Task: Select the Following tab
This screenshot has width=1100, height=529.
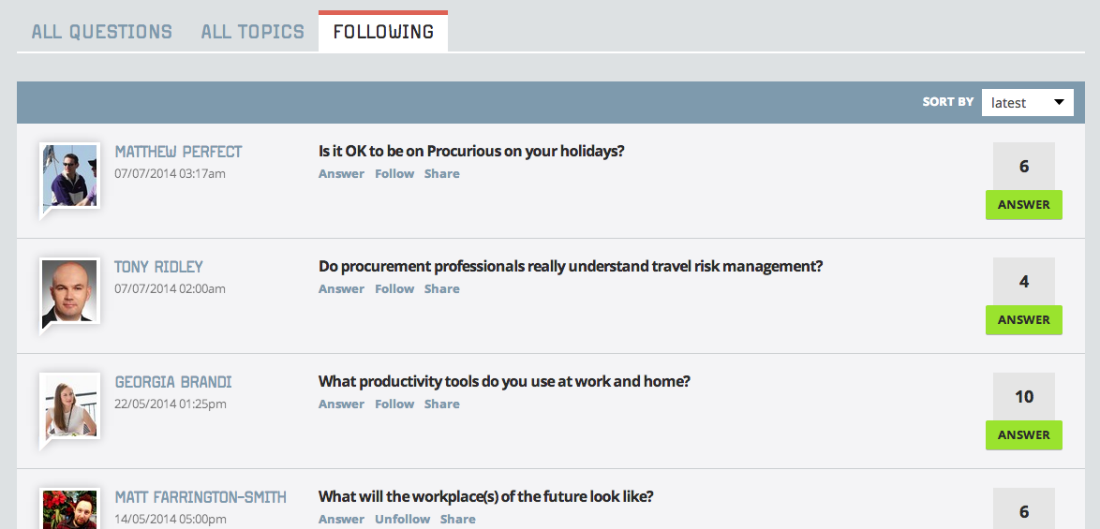Action: (x=383, y=32)
